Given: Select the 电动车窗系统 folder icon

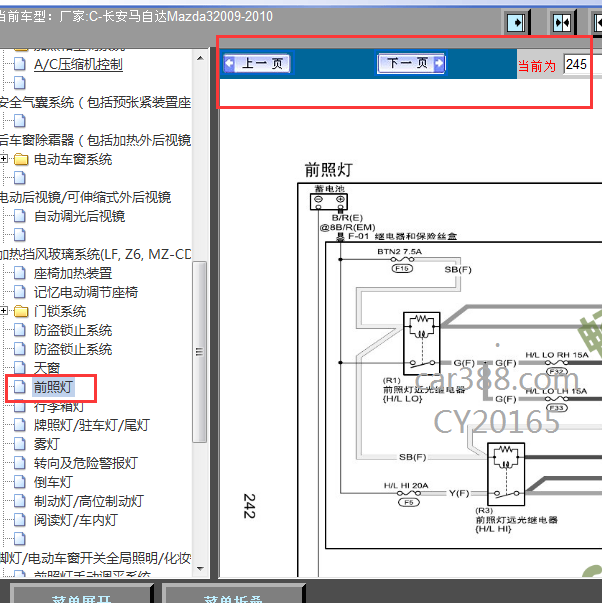Looking at the screenshot, I should (21, 159).
